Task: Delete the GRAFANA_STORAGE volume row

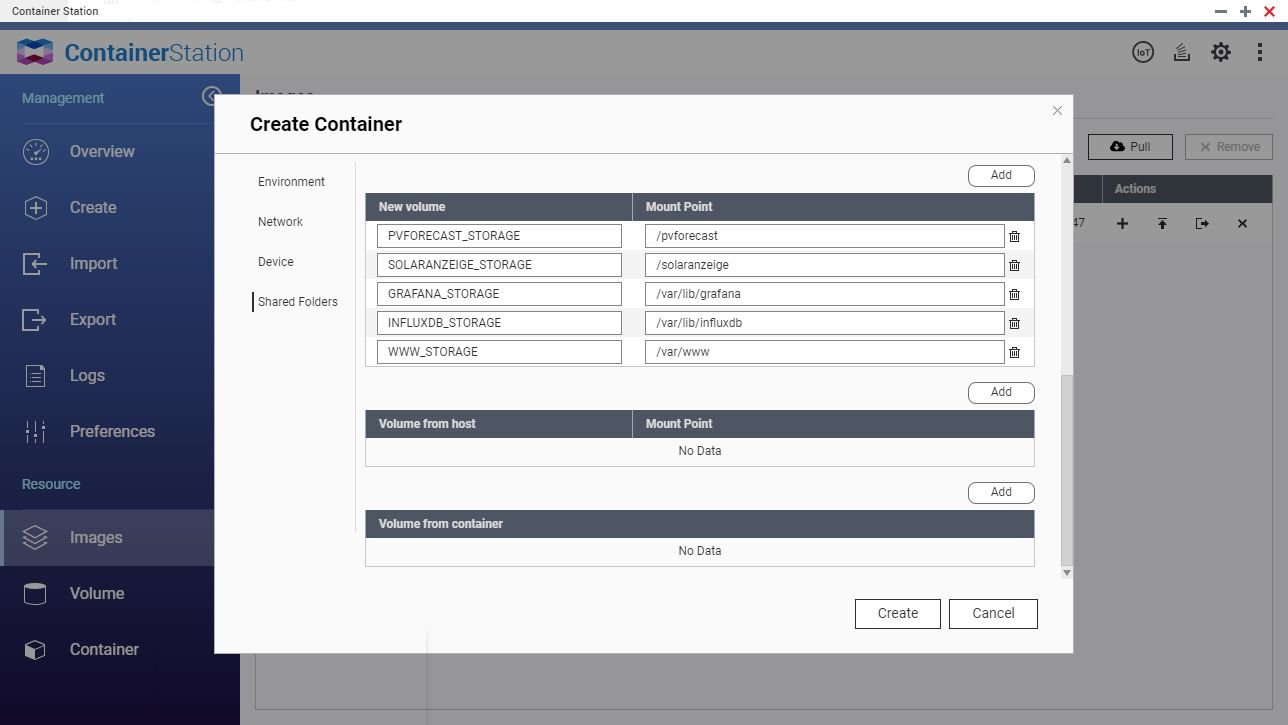Action: coord(1014,294)
